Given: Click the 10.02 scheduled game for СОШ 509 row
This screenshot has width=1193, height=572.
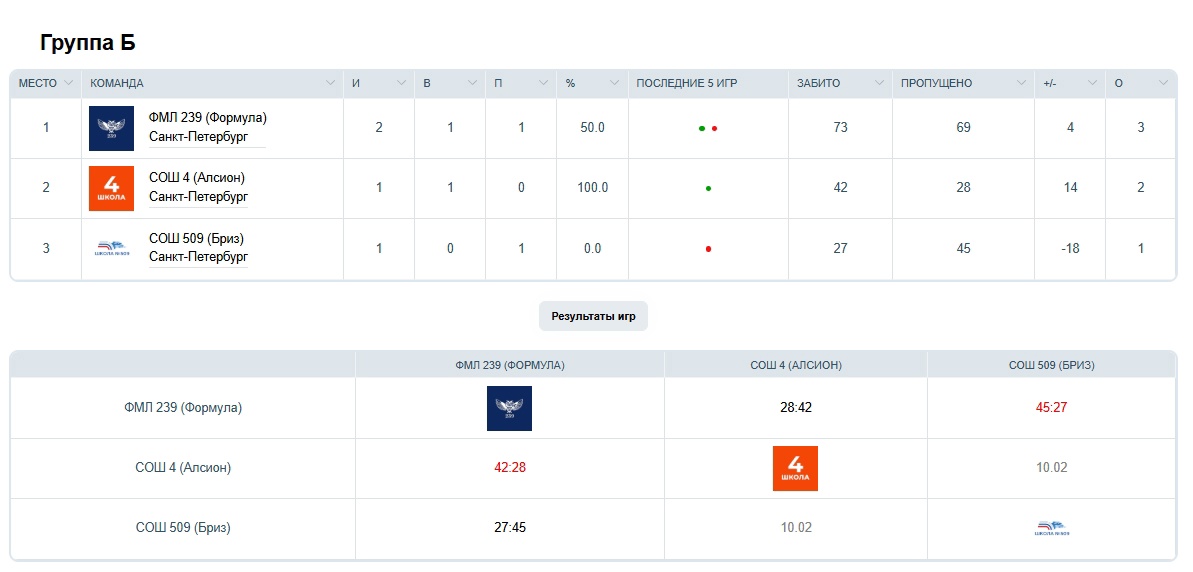Looking at the screenshot, I should tap(795, 528).
